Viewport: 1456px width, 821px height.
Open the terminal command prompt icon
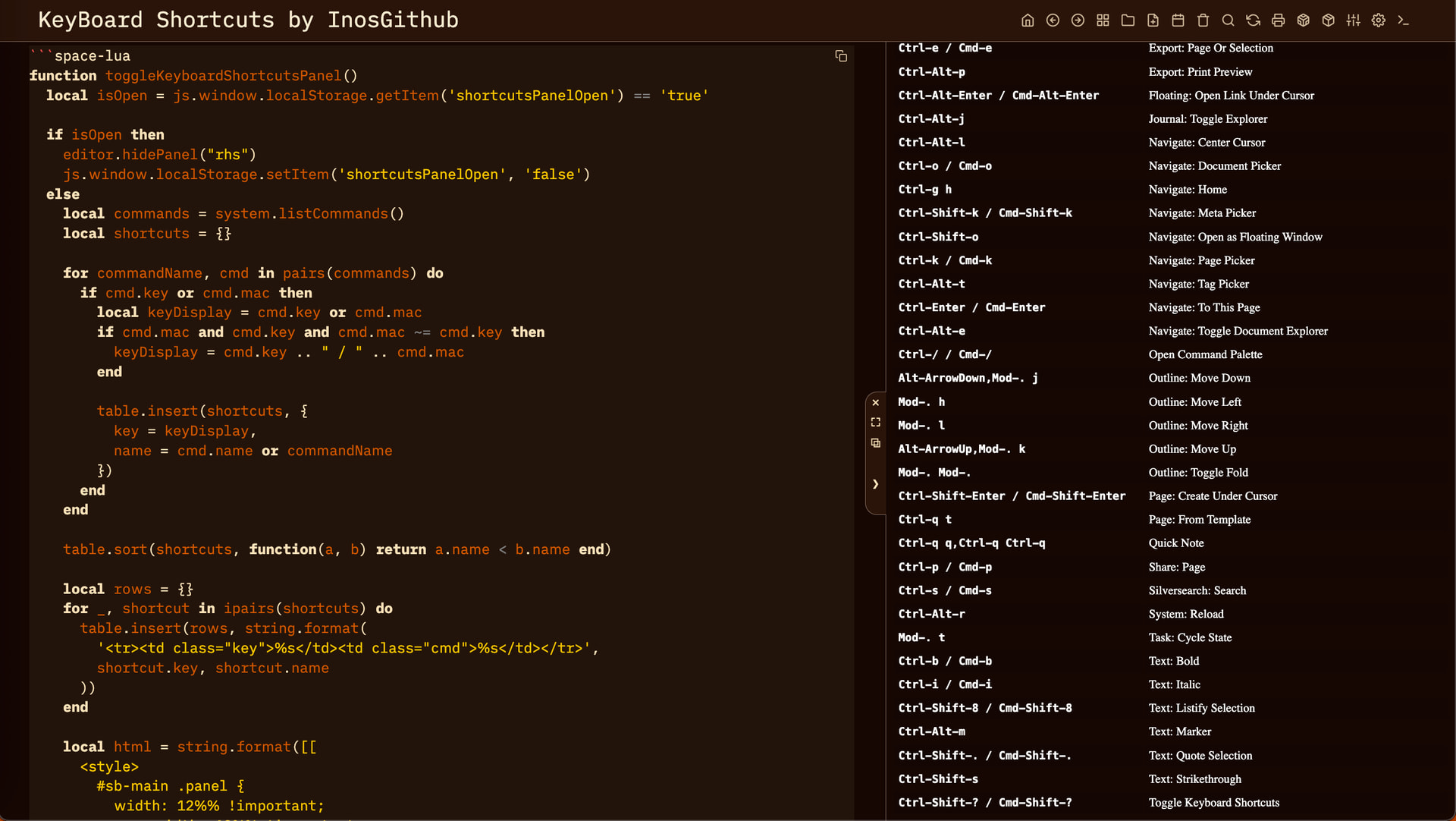1403,20
